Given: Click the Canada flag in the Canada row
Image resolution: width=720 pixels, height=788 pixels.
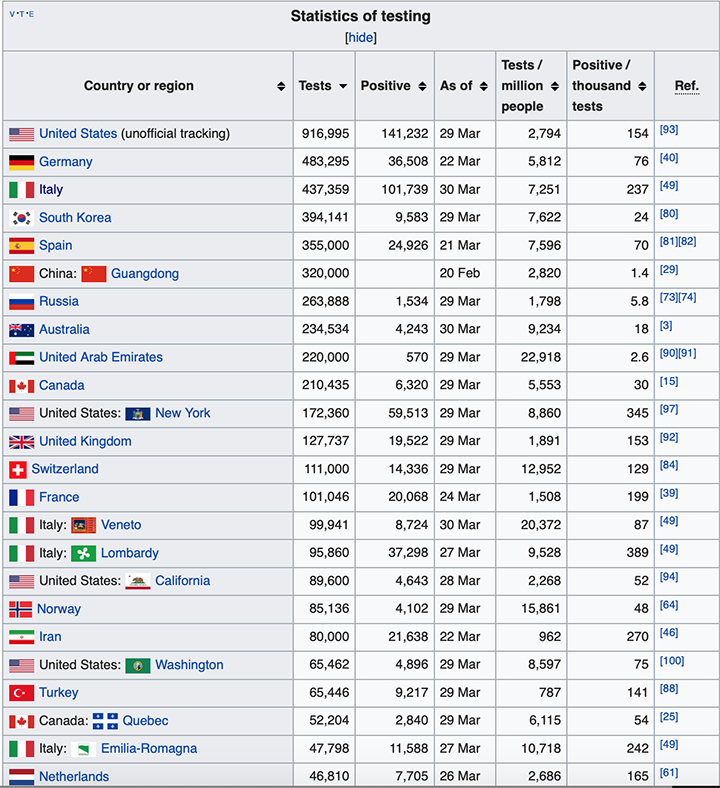Looking at the screenshot, I should coord(22,386).
